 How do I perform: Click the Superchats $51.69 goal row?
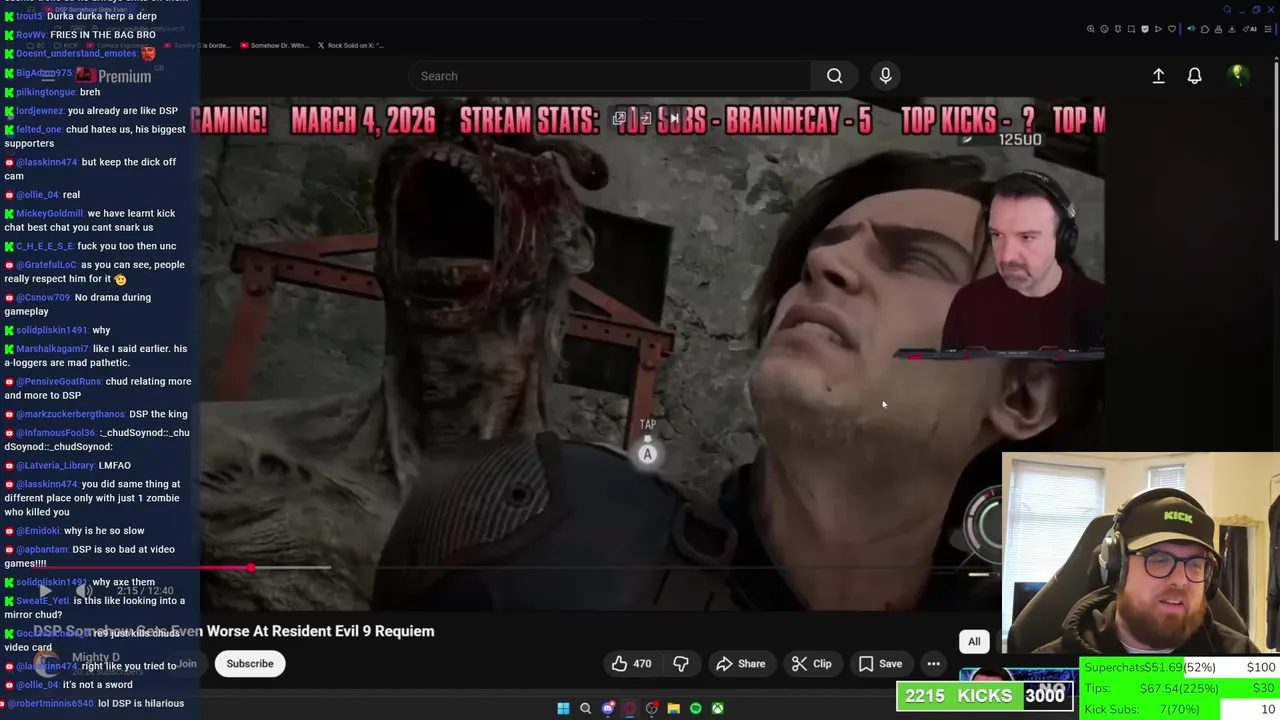coord(1179,668)
